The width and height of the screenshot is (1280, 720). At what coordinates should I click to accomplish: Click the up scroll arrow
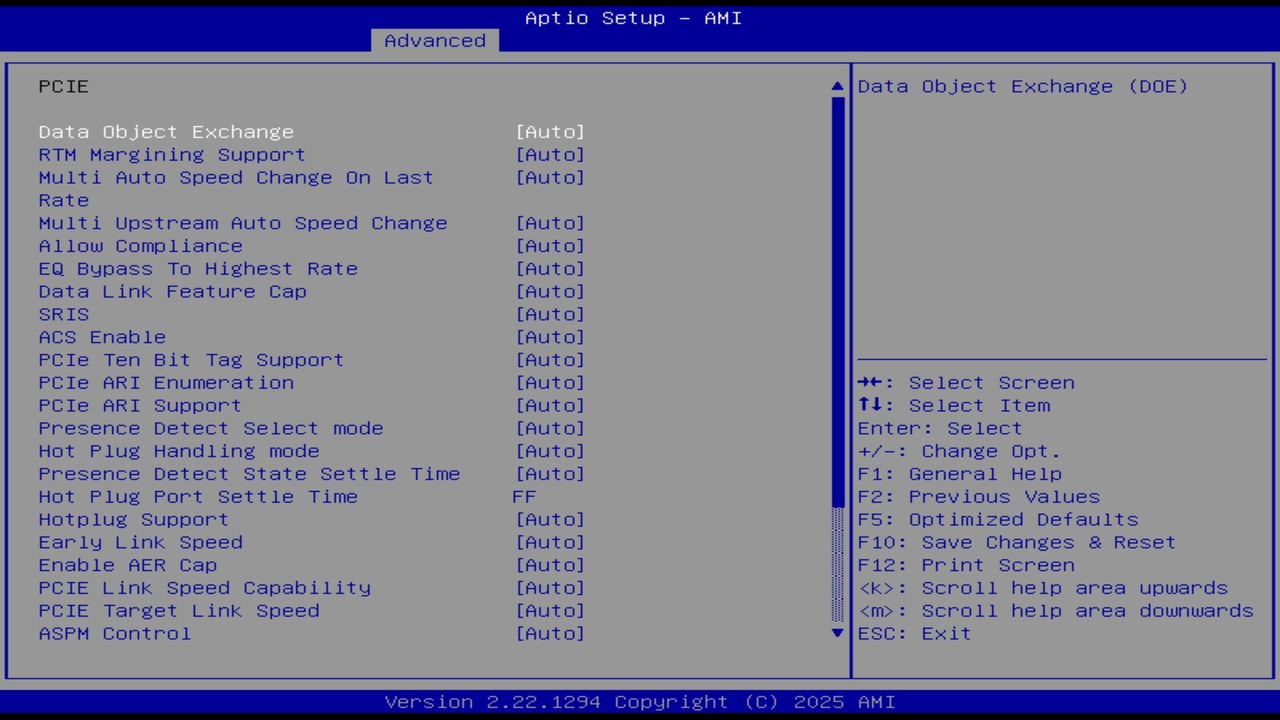tap(836, 86)
